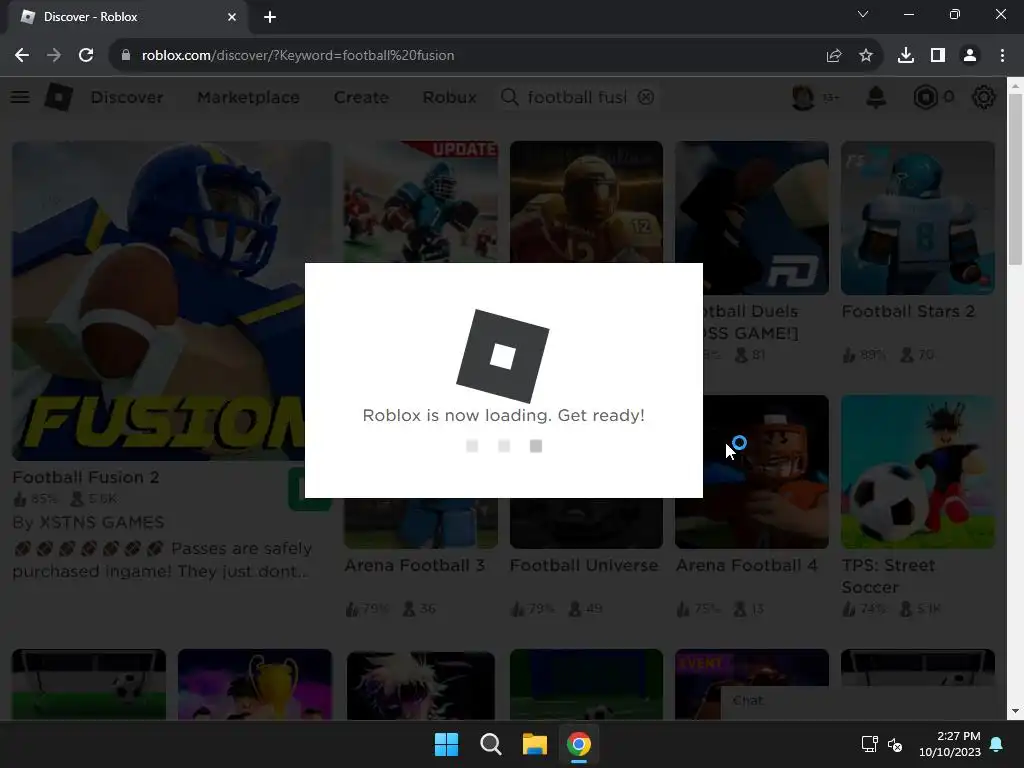Open the Robux nav item

click(449, 97)
